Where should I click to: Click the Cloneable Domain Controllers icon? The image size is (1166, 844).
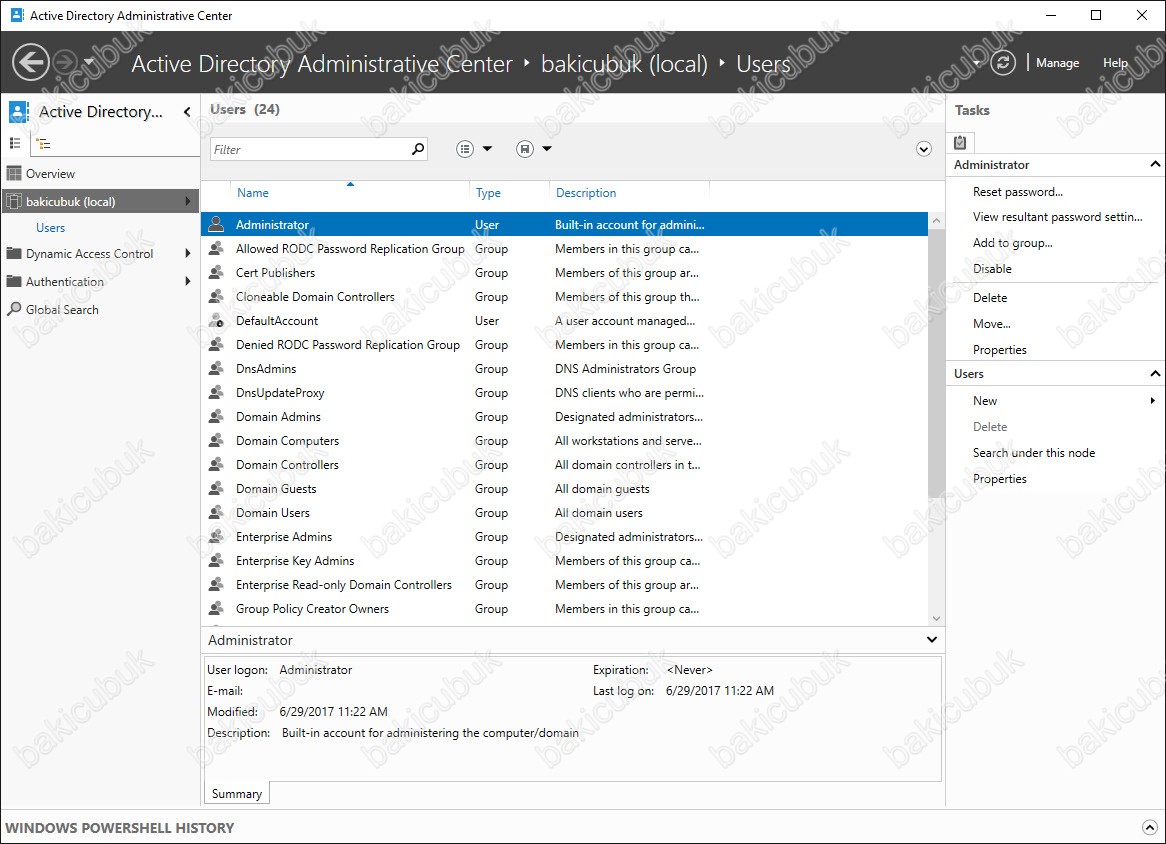[x=216, y=296]
